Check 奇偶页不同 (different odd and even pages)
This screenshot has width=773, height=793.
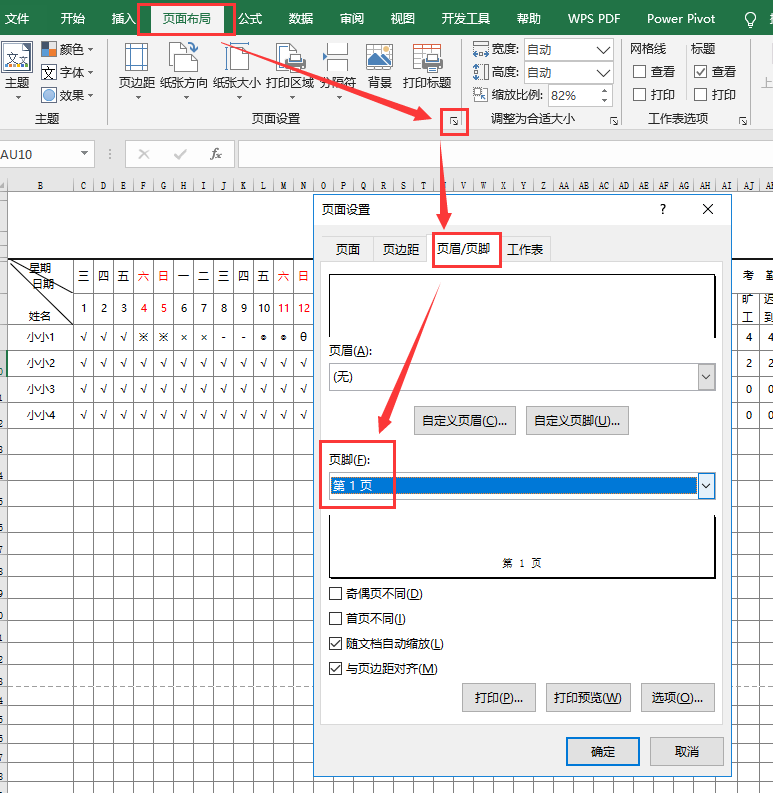click(x=335, y=594)
